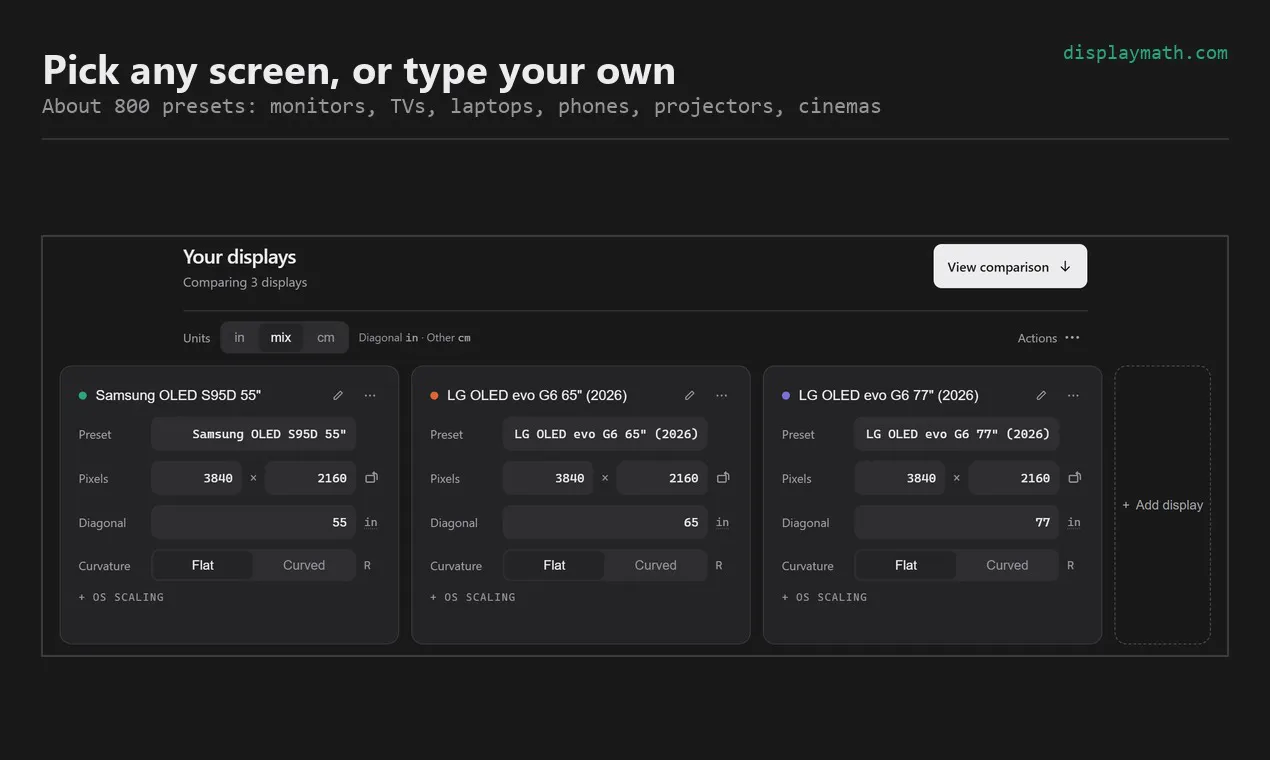This screenshot has height=760, width=1270.
Task: Open the Preset selector showing LG OLED evo G6 77"
Action: [x=957, y=434]
